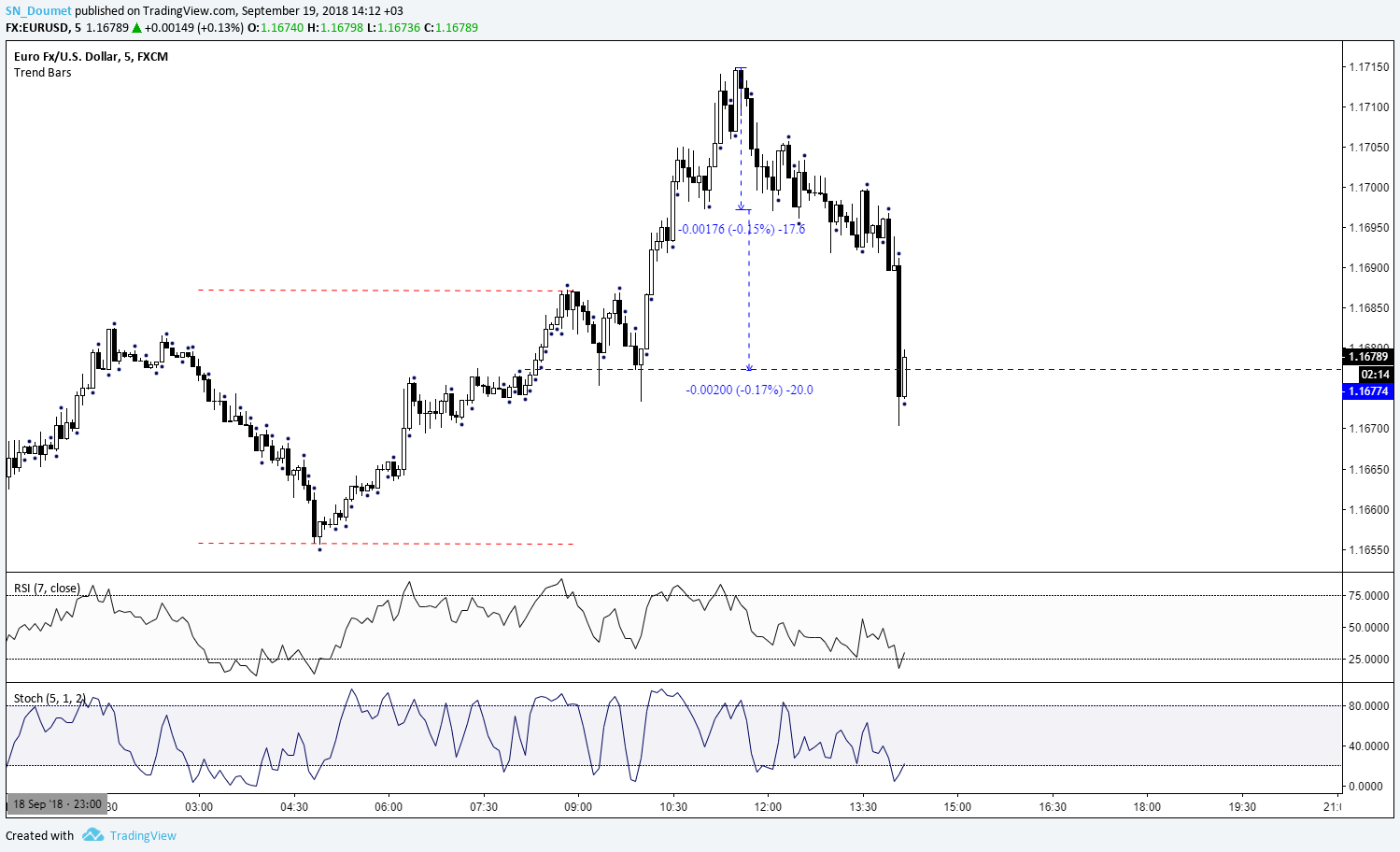Viewport: 1400px width, 852px height.
Task: Click the 02:14 bar countdown tag
Action: (1375, 374)
